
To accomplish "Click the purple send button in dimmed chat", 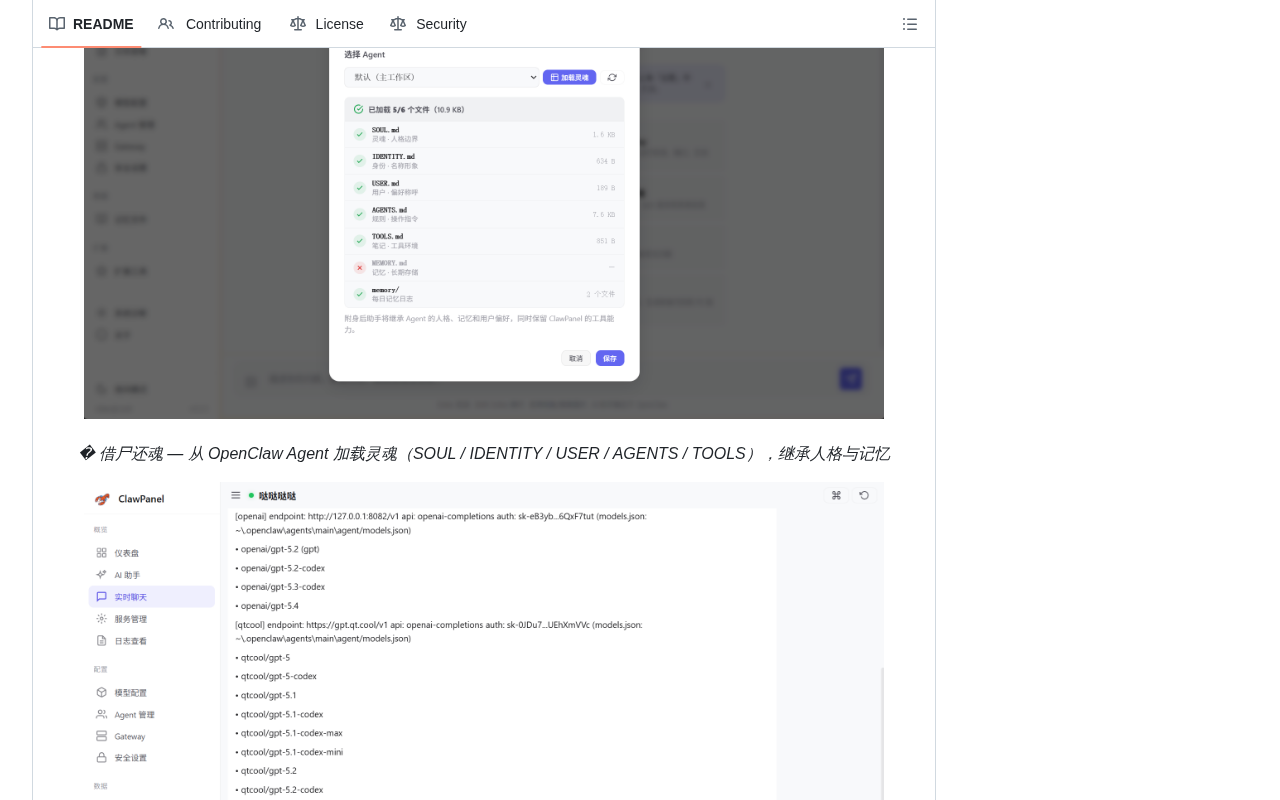I will (x=851, y=378).
